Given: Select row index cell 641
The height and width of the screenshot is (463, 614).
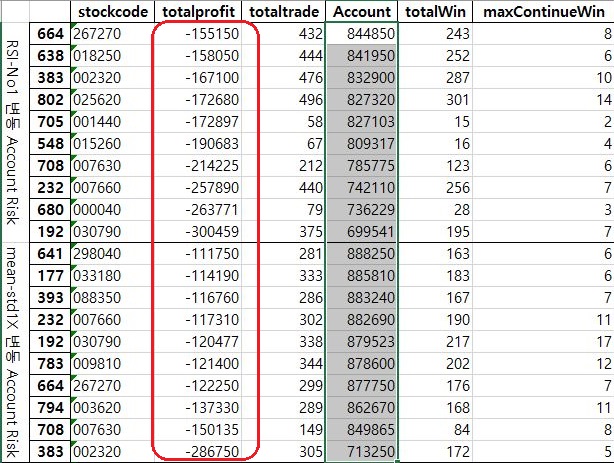Looking at the screenshot, I should 50,253.
